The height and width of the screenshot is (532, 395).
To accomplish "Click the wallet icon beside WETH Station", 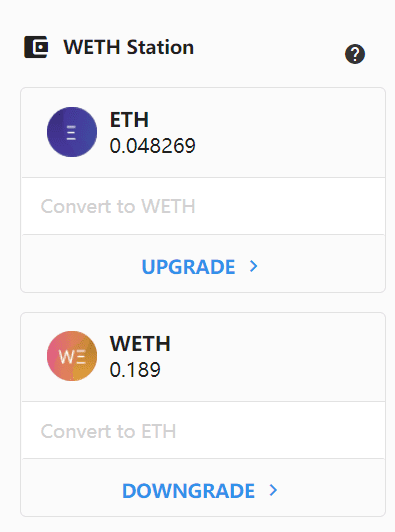I will point(36,47).
